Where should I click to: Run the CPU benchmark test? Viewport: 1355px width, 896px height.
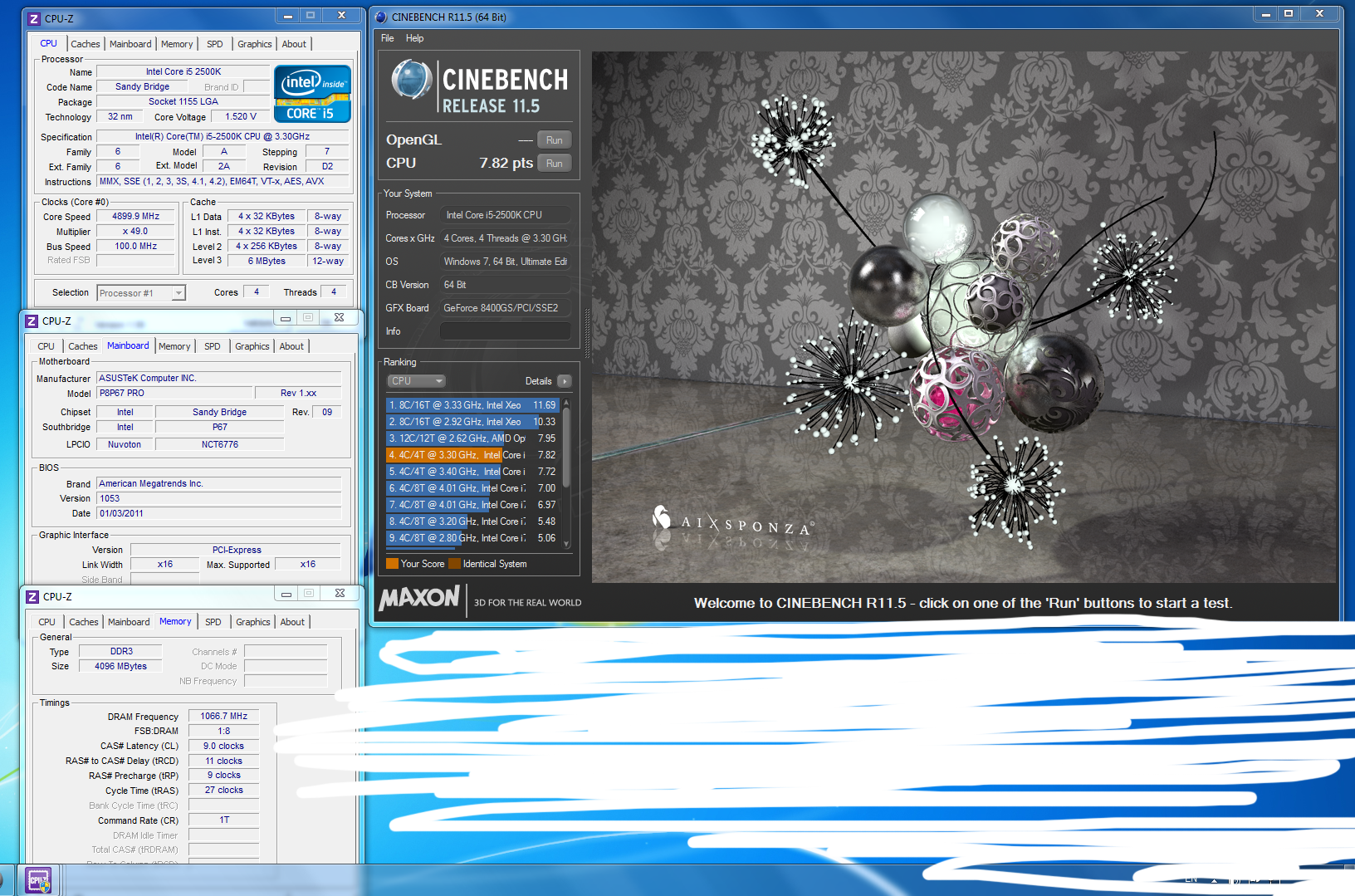click(555, 164)
